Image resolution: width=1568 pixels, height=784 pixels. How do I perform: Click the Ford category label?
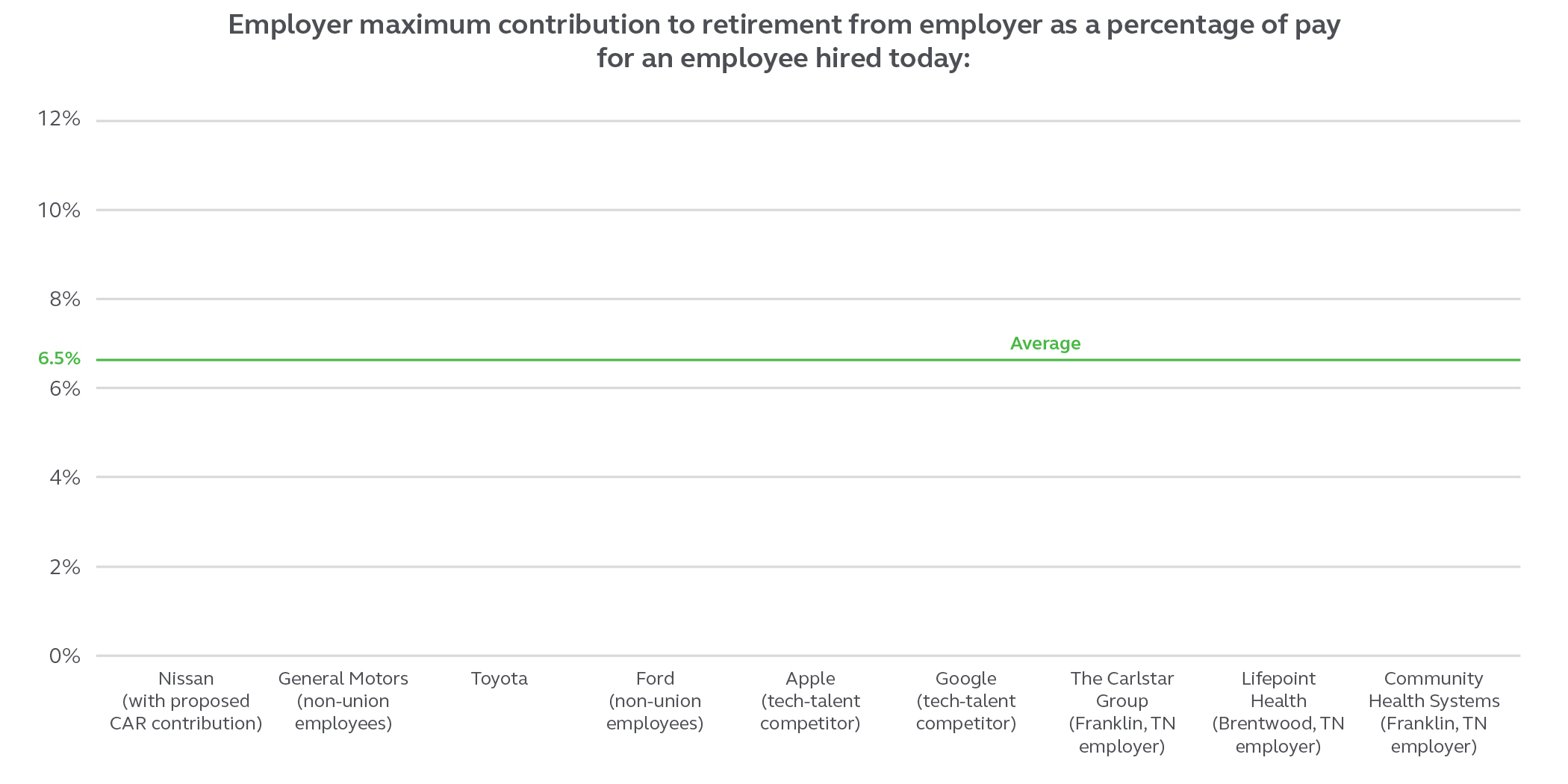pos(655,700)
